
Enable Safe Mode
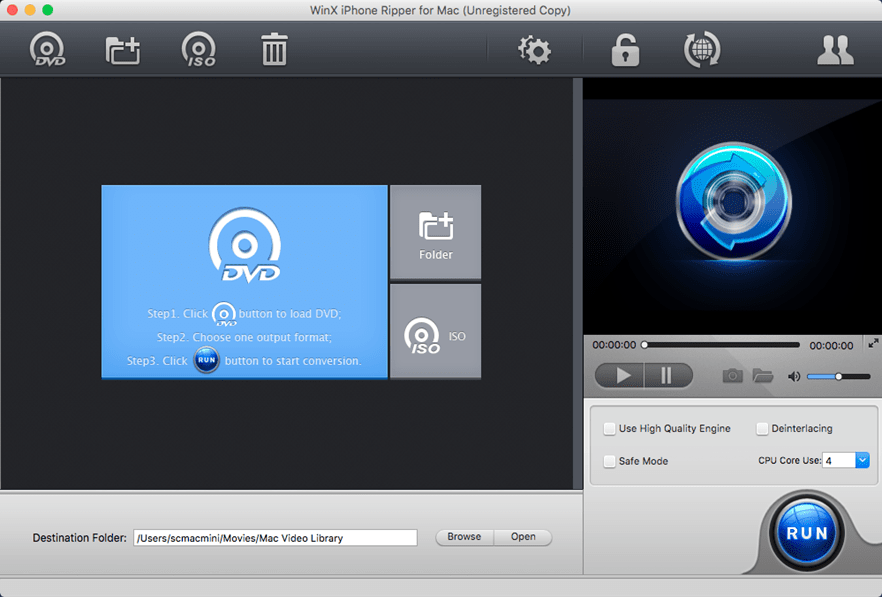(x=610, y=461)
